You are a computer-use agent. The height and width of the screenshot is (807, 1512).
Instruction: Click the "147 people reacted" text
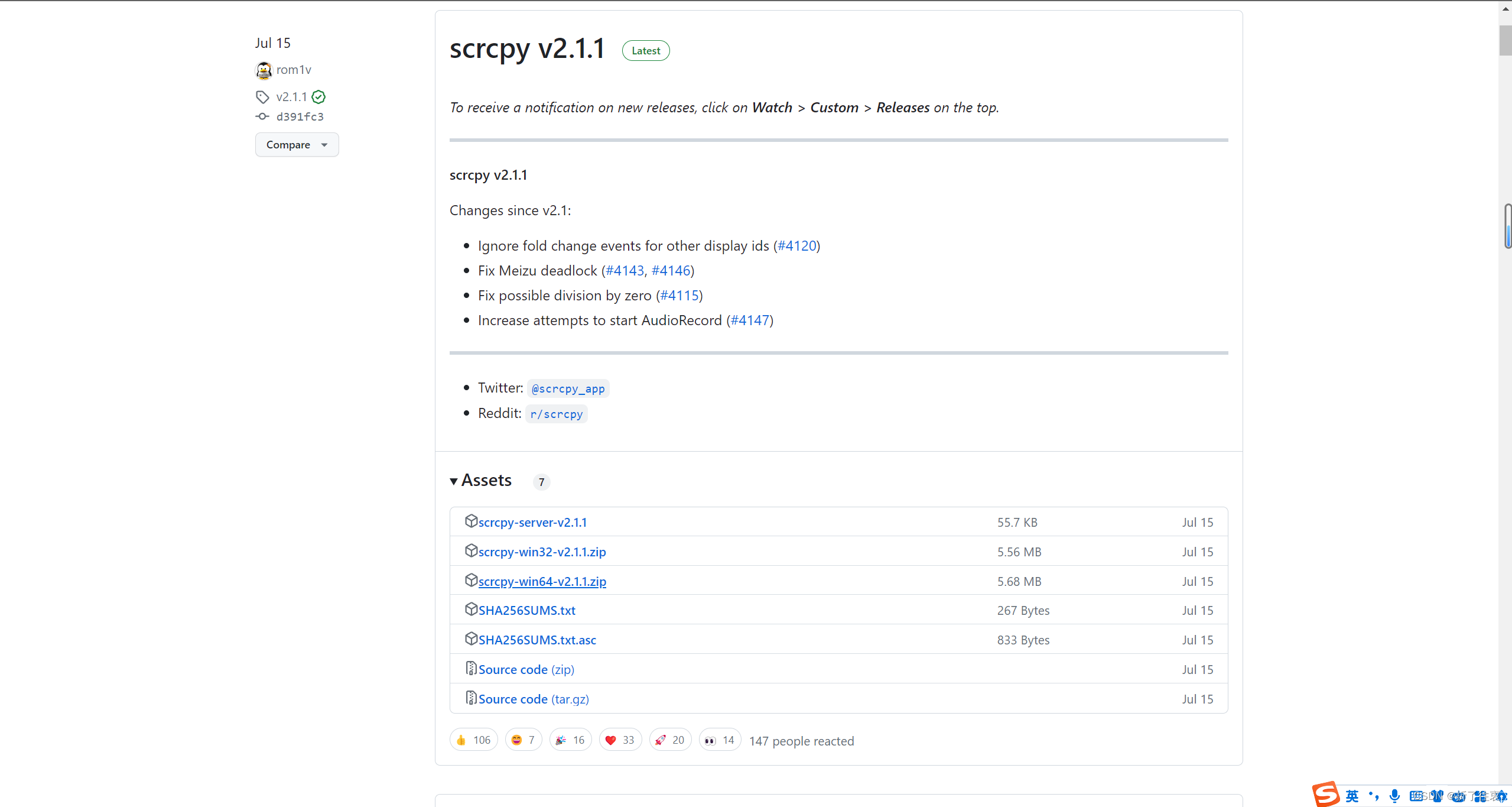click(x=801, y=741)
